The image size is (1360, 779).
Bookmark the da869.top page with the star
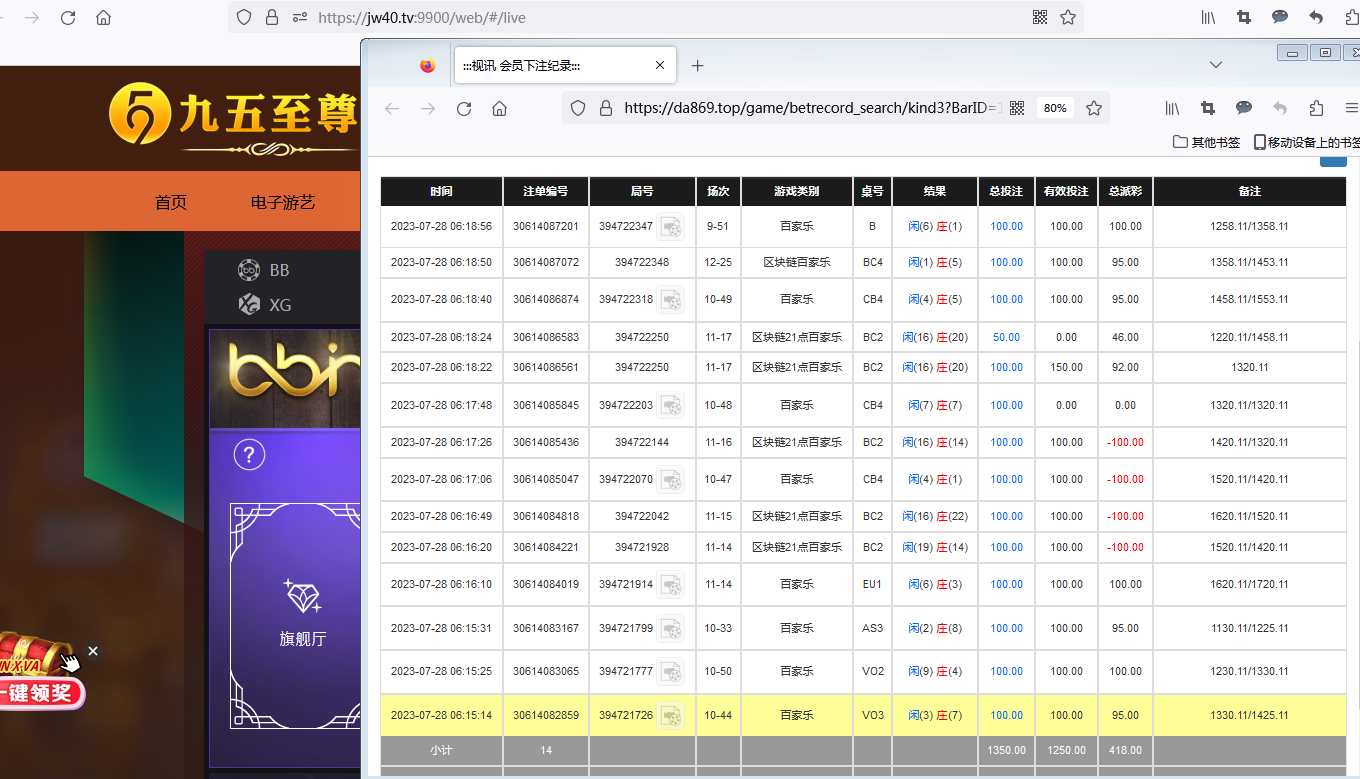pos(1094,108)
